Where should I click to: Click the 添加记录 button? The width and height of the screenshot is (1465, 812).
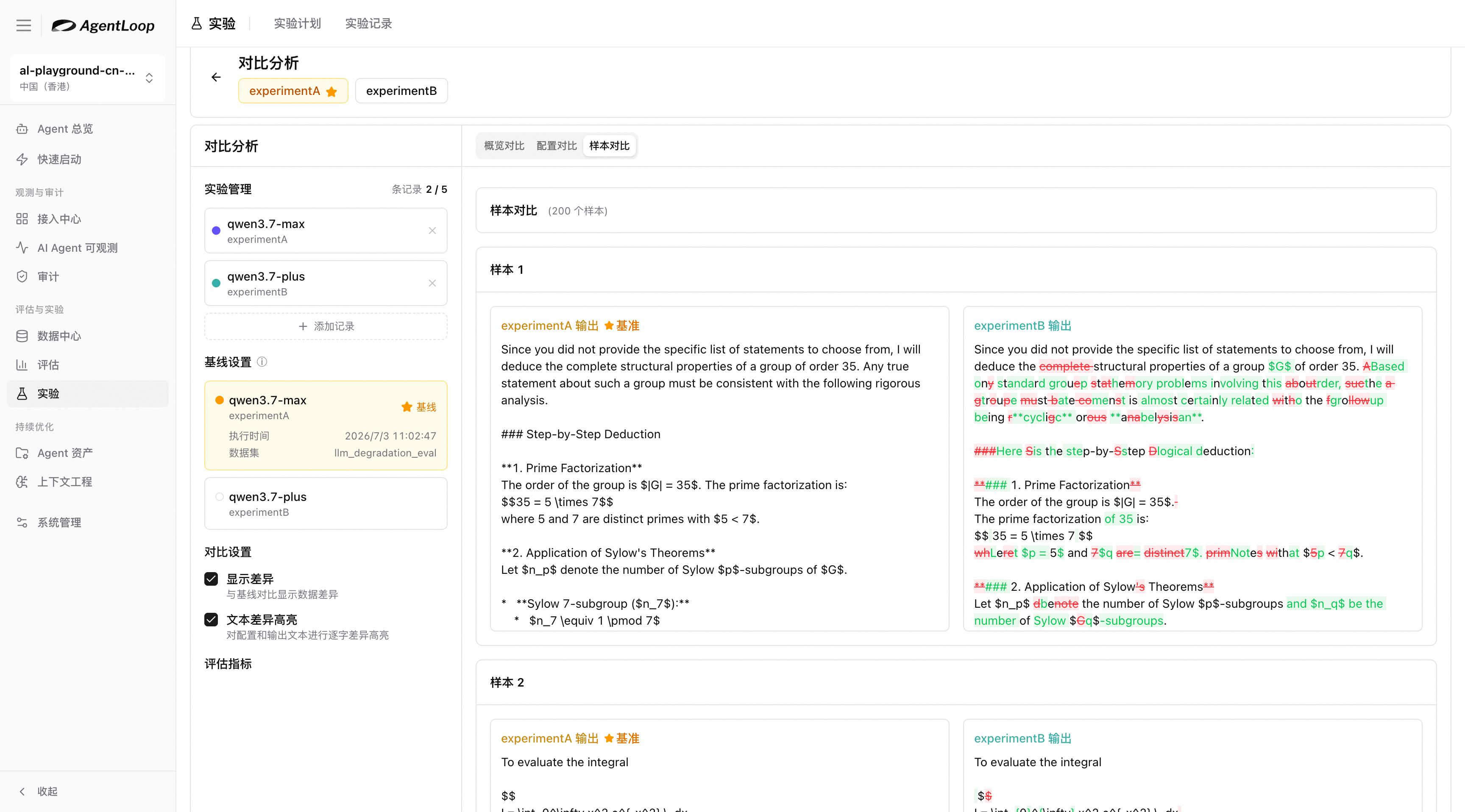point(326,326)
